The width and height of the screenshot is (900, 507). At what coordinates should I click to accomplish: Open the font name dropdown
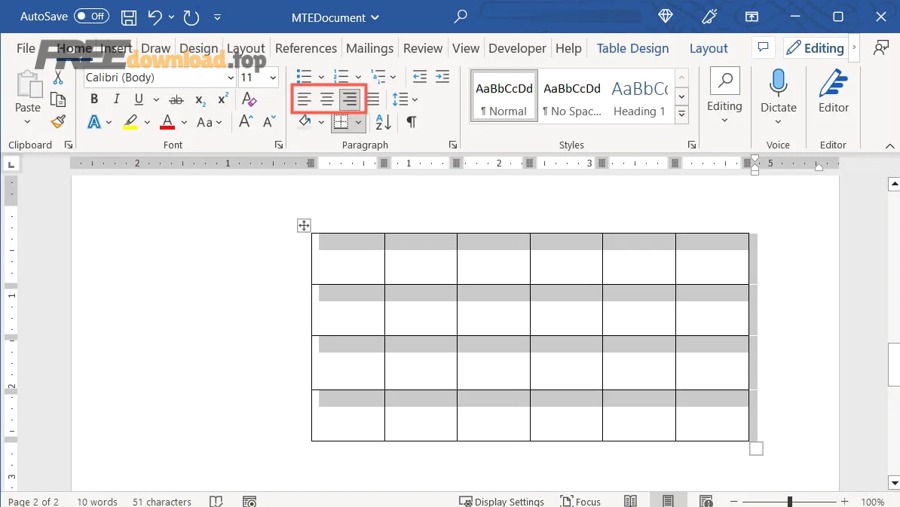point(230,78)
